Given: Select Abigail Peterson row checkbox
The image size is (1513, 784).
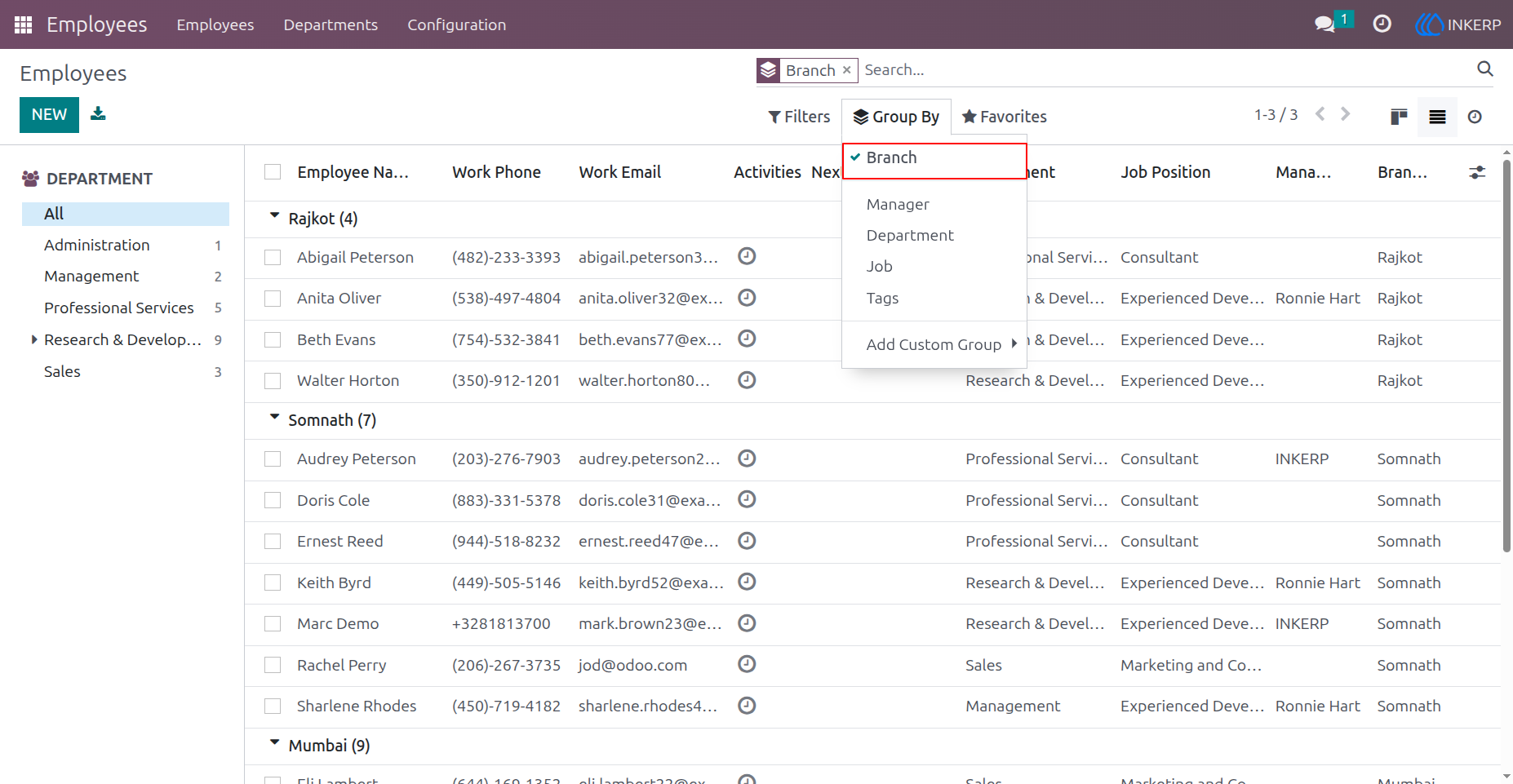Looking at the screenshot, I should tap(273, 258).
